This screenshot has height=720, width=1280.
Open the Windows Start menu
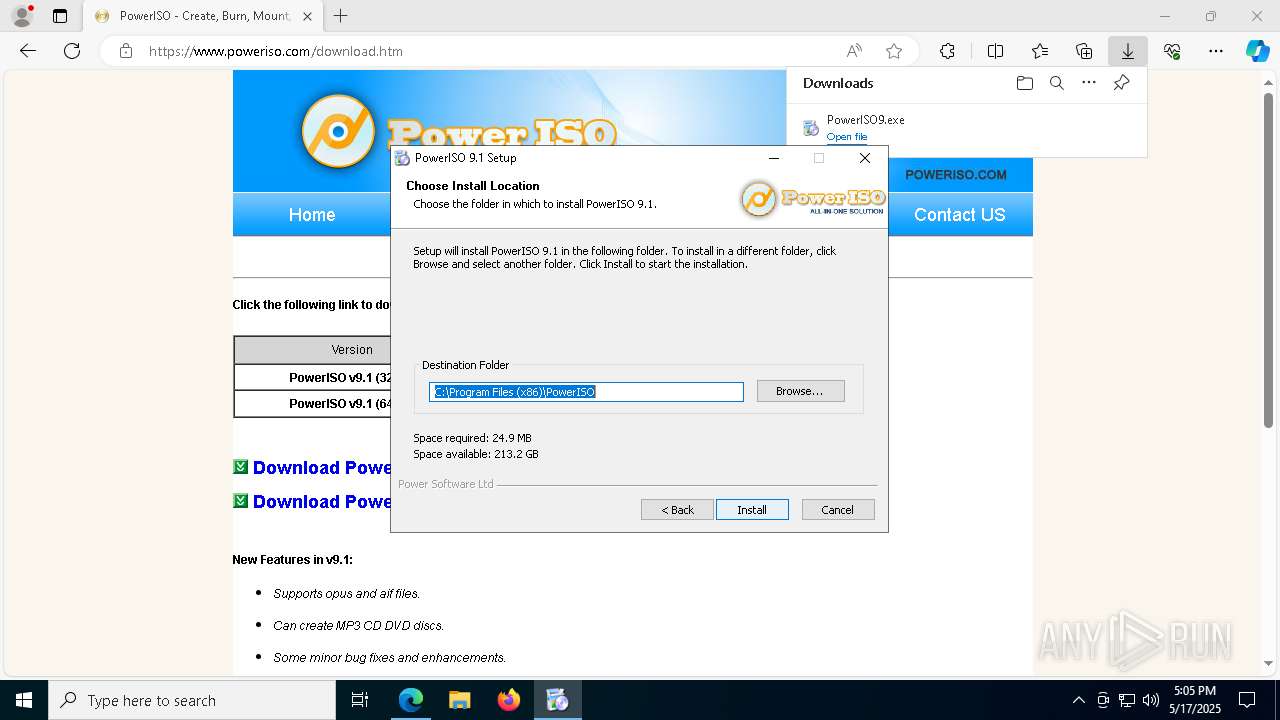[x=24, y=700]
